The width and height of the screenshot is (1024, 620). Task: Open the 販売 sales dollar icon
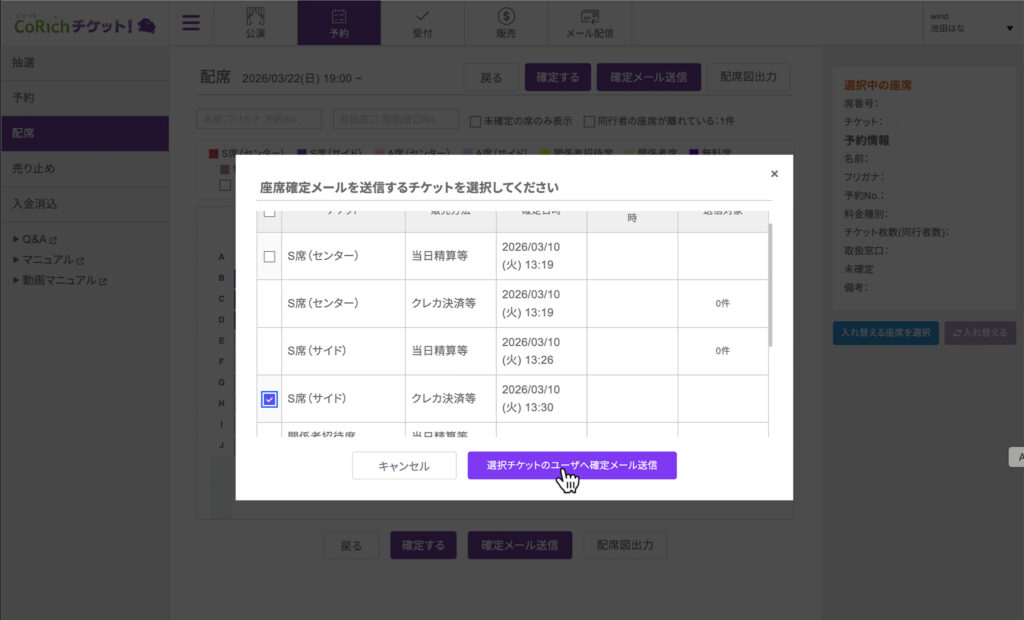coord(506,23)
